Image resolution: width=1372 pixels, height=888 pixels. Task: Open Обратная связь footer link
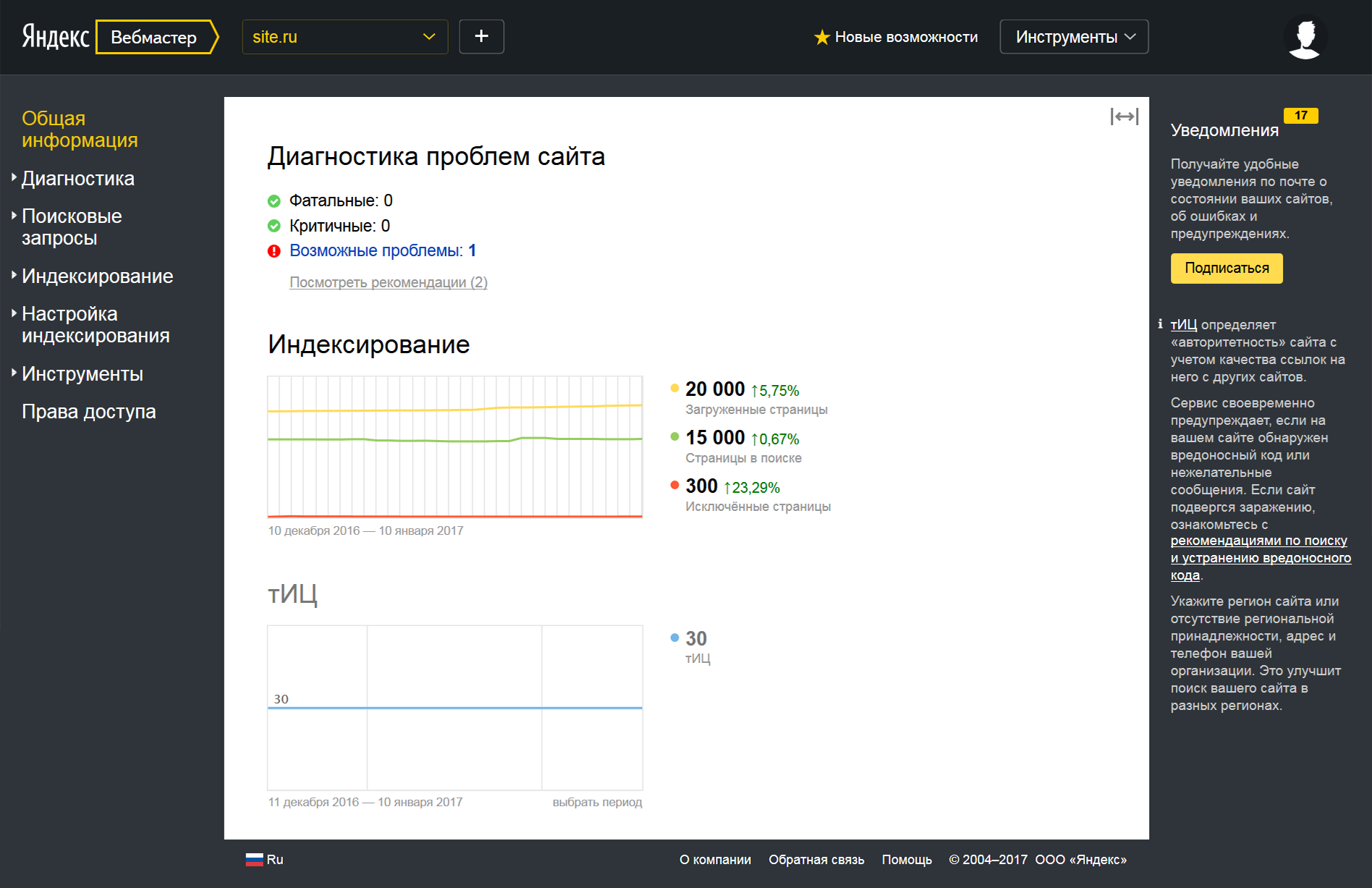(816, 860)
